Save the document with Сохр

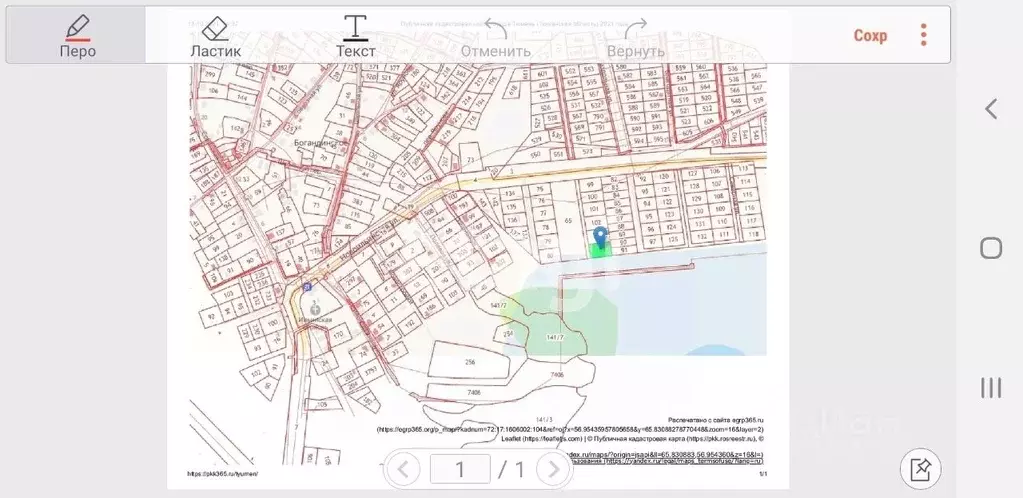click(870, 35)
